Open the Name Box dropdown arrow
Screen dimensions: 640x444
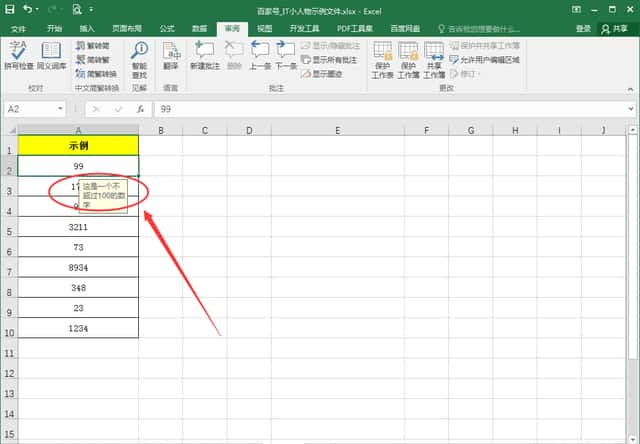pyautogui.click(x=60, y=109)
